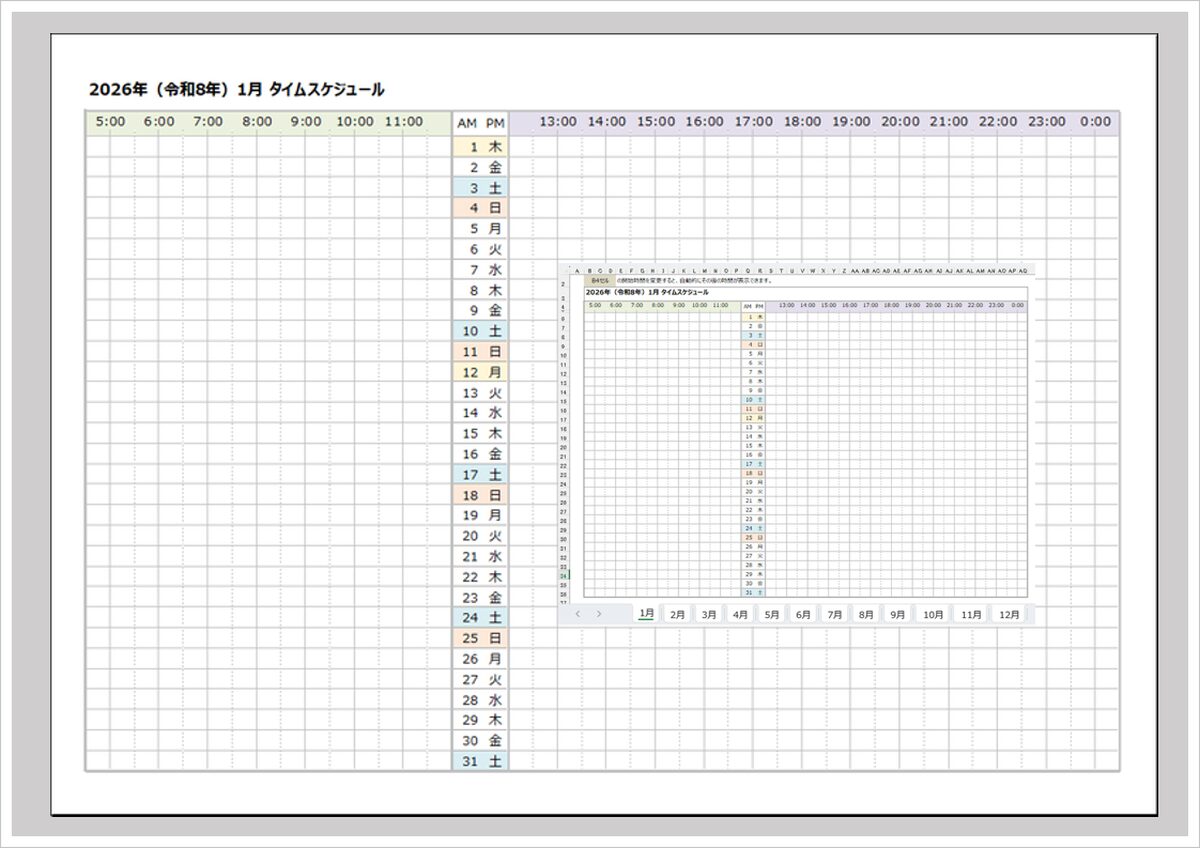Image resolution: width=1200 pixels, height=848 pixels.
Task: Open the 12月 sheet tab
Action: coord(1008,615)
